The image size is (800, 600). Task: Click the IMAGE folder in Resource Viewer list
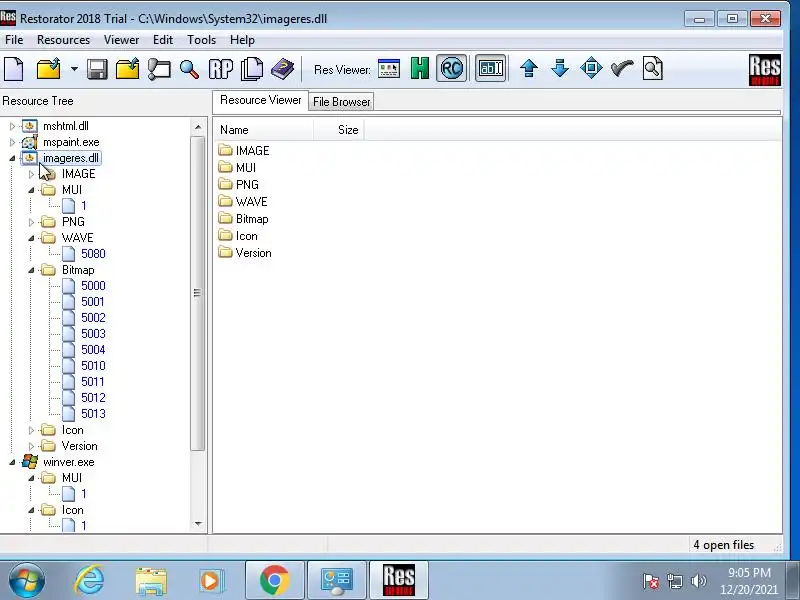click(x=244, y=151)
